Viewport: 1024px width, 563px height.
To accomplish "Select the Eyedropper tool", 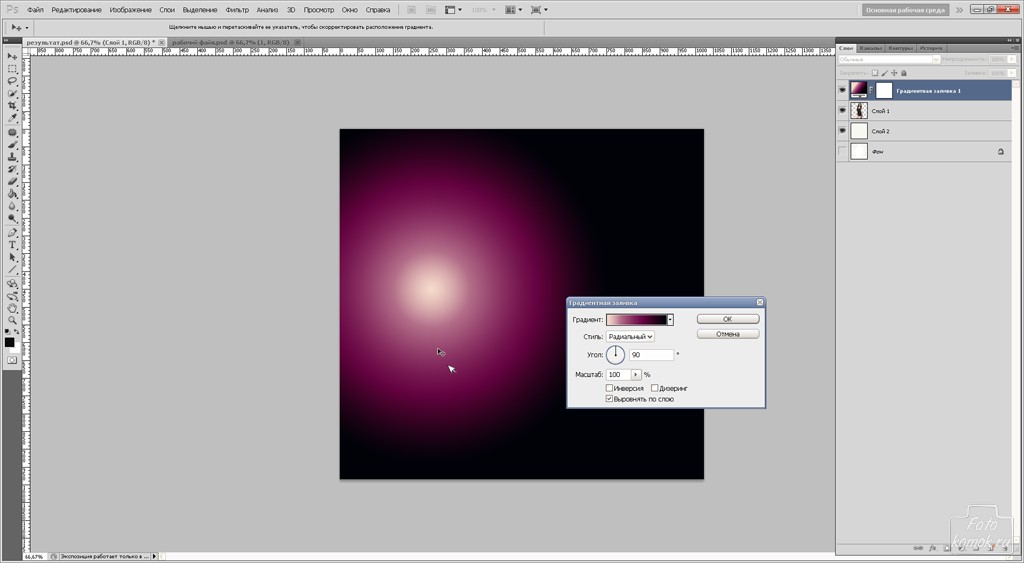I will click(12, 119).
